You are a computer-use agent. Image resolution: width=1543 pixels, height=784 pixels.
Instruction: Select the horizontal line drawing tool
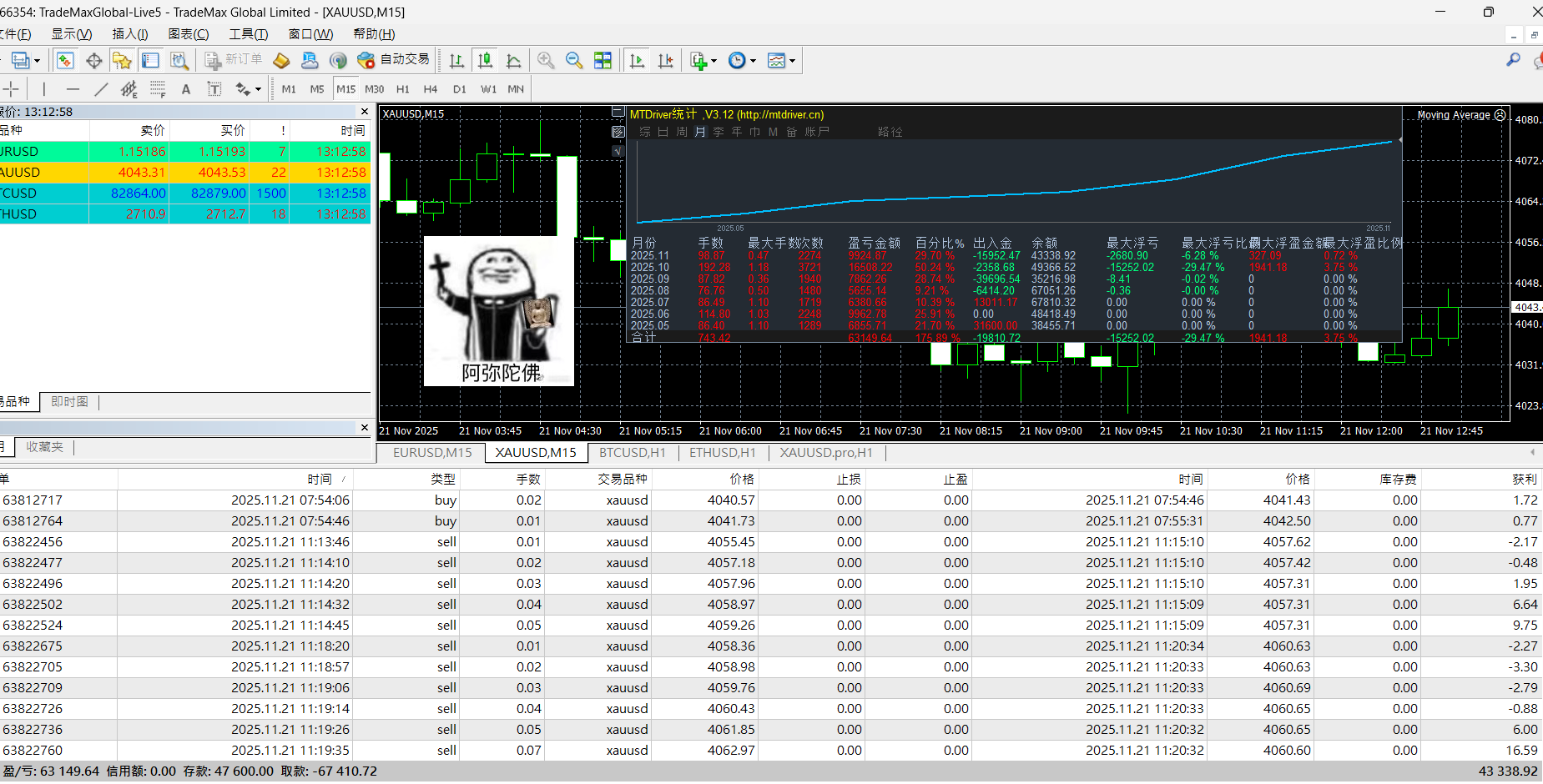pyautogui.click(x=73, y=89)
